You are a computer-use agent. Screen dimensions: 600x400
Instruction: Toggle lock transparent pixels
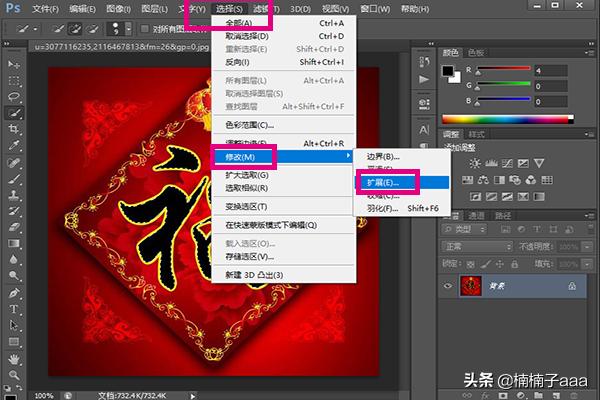click(x=471, y=264)
